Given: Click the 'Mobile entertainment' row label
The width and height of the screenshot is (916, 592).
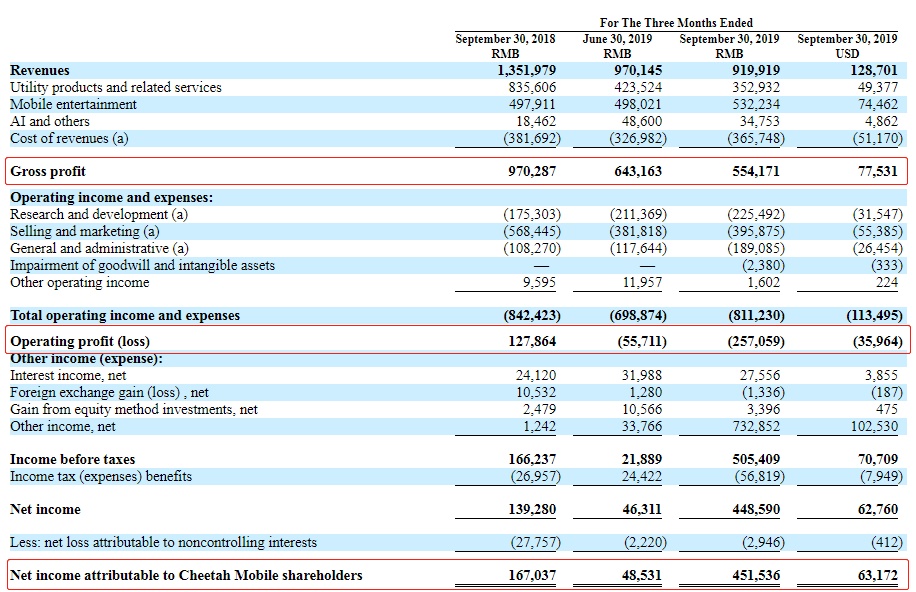Looking at the screenshot, I should click(x=73, y=105).
